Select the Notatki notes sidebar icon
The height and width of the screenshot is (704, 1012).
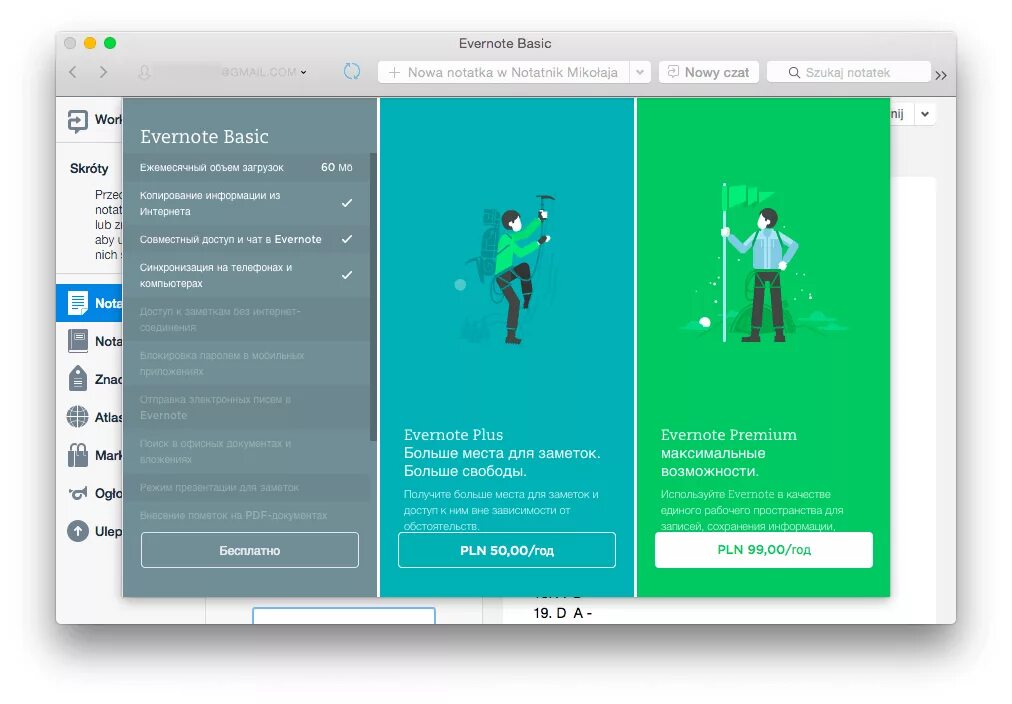77,303
